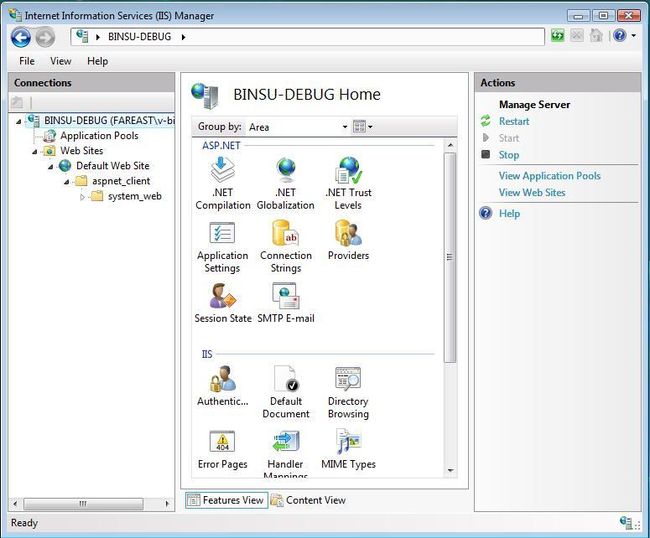Click the Connections pane scroll left arrow
650x538 pixels.
15,504
